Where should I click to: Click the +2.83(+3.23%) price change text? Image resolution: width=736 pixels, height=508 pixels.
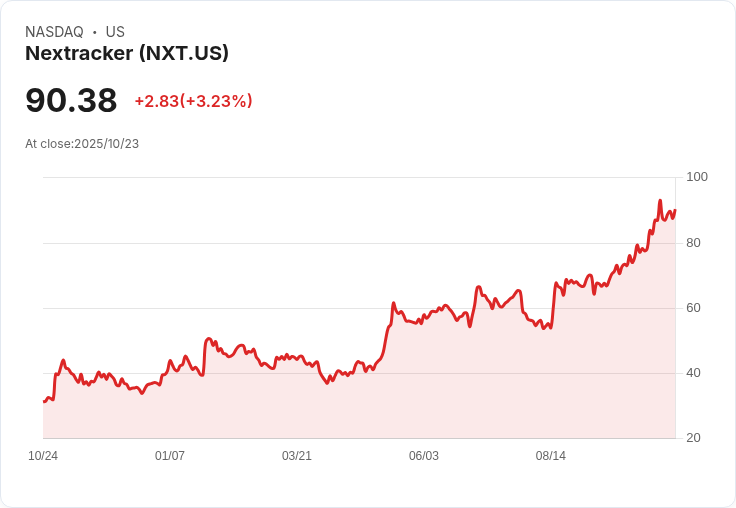(193, 101)
